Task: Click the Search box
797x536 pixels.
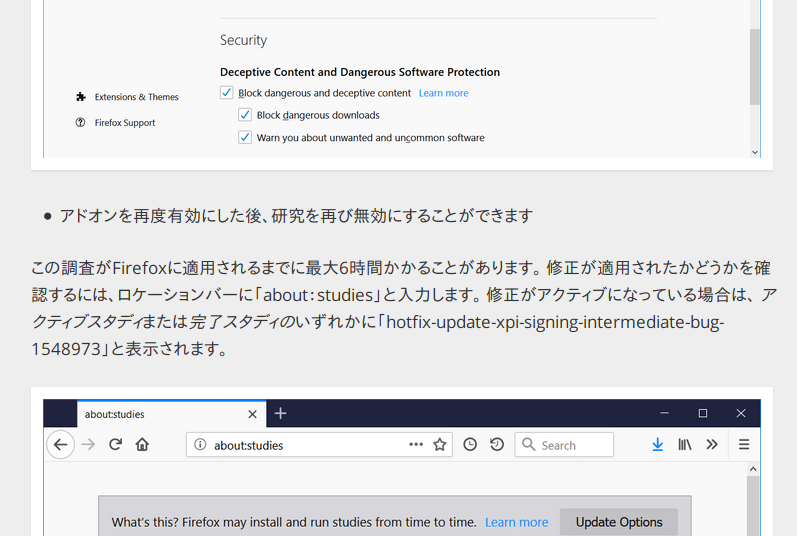Action: (x=564, y=445)
